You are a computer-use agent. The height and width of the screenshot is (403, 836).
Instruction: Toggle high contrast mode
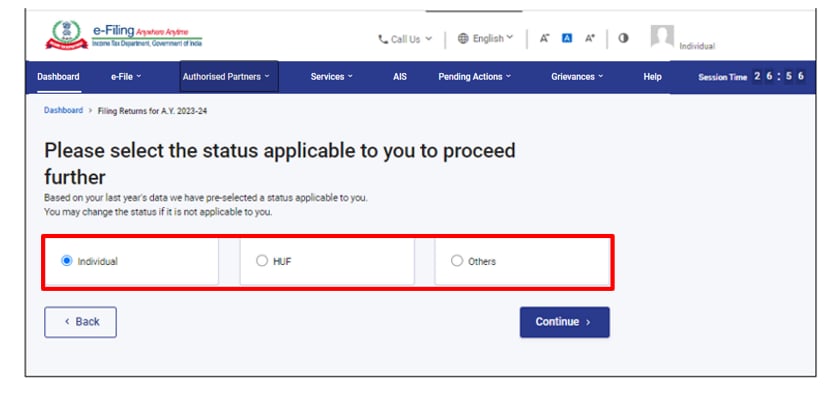tap(623, 39)
